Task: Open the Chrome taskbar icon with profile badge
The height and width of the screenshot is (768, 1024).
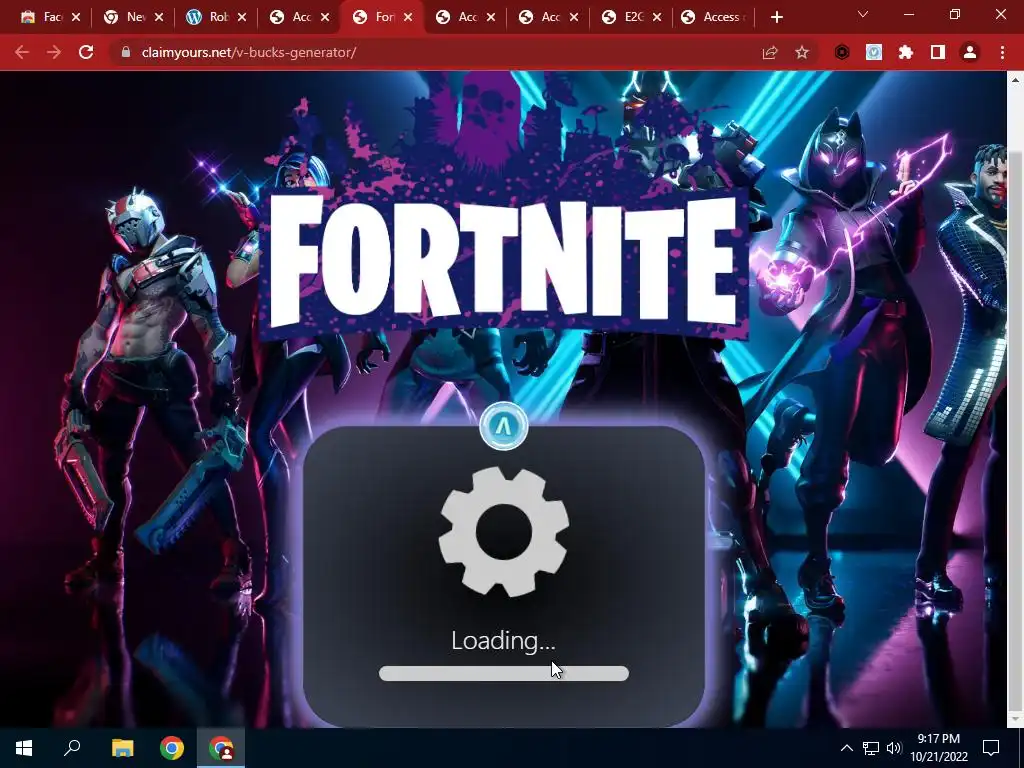Action: click(221, 748)
